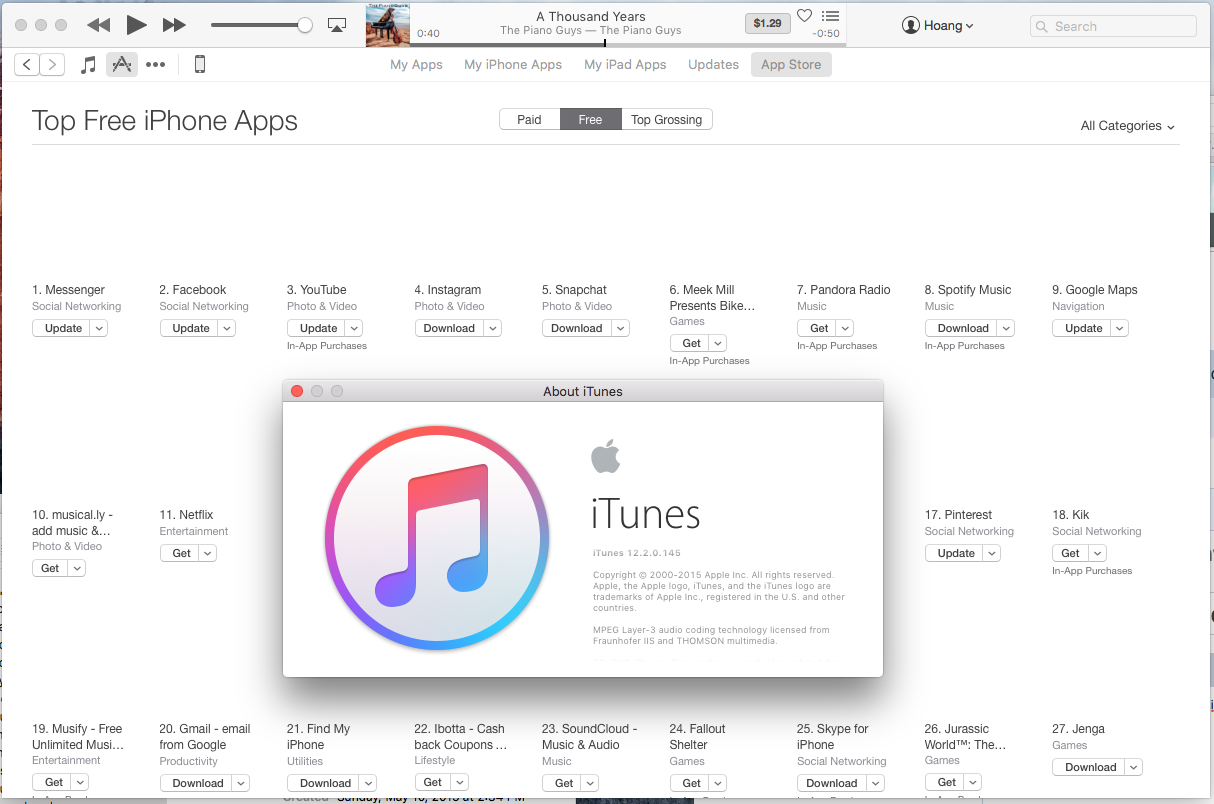Download the Jenga game
The image size is (1214, 804).
pos(1090,767)
